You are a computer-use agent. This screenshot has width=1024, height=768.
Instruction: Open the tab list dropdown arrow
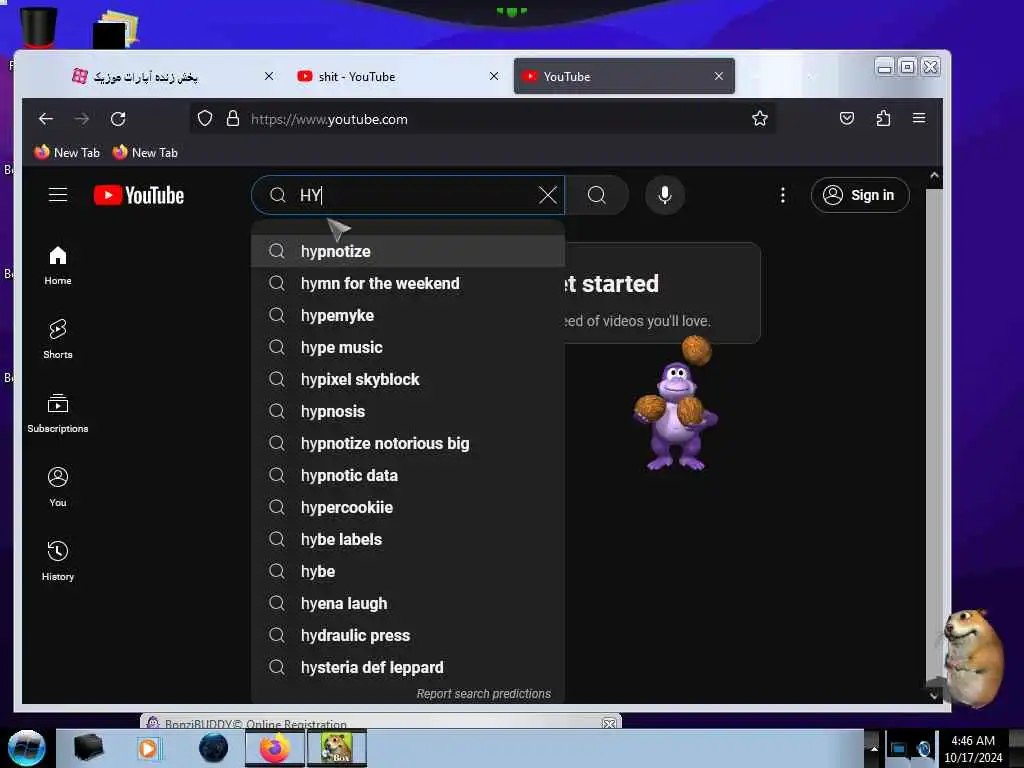point(811,76)
